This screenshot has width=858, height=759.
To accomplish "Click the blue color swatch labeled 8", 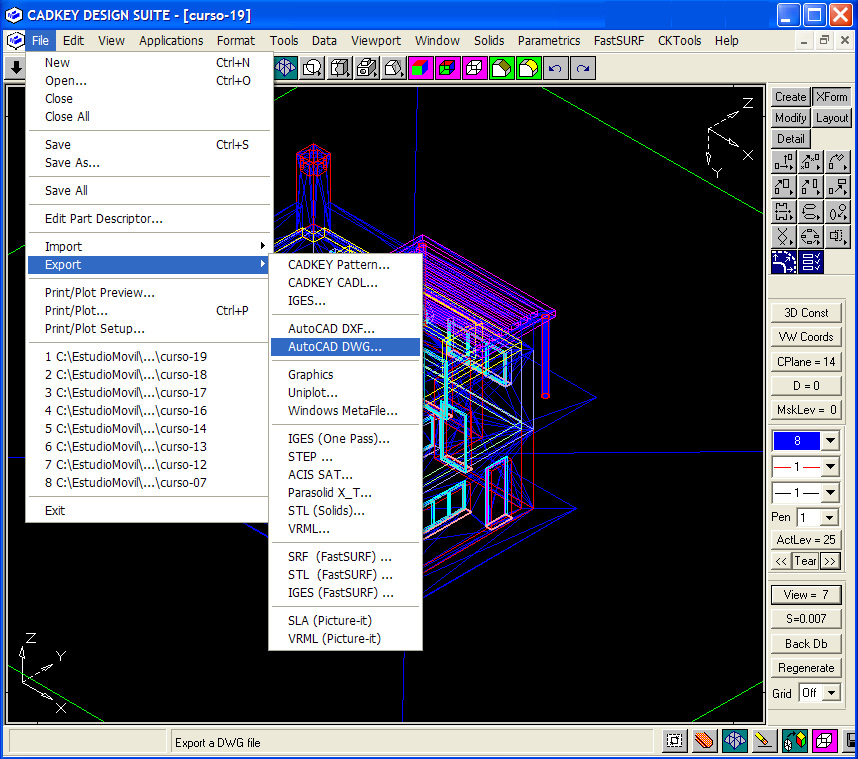I will 796,441.
